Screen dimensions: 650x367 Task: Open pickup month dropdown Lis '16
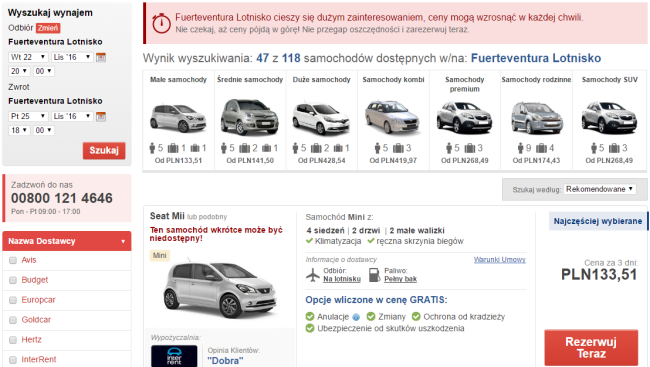pos(73,57)
